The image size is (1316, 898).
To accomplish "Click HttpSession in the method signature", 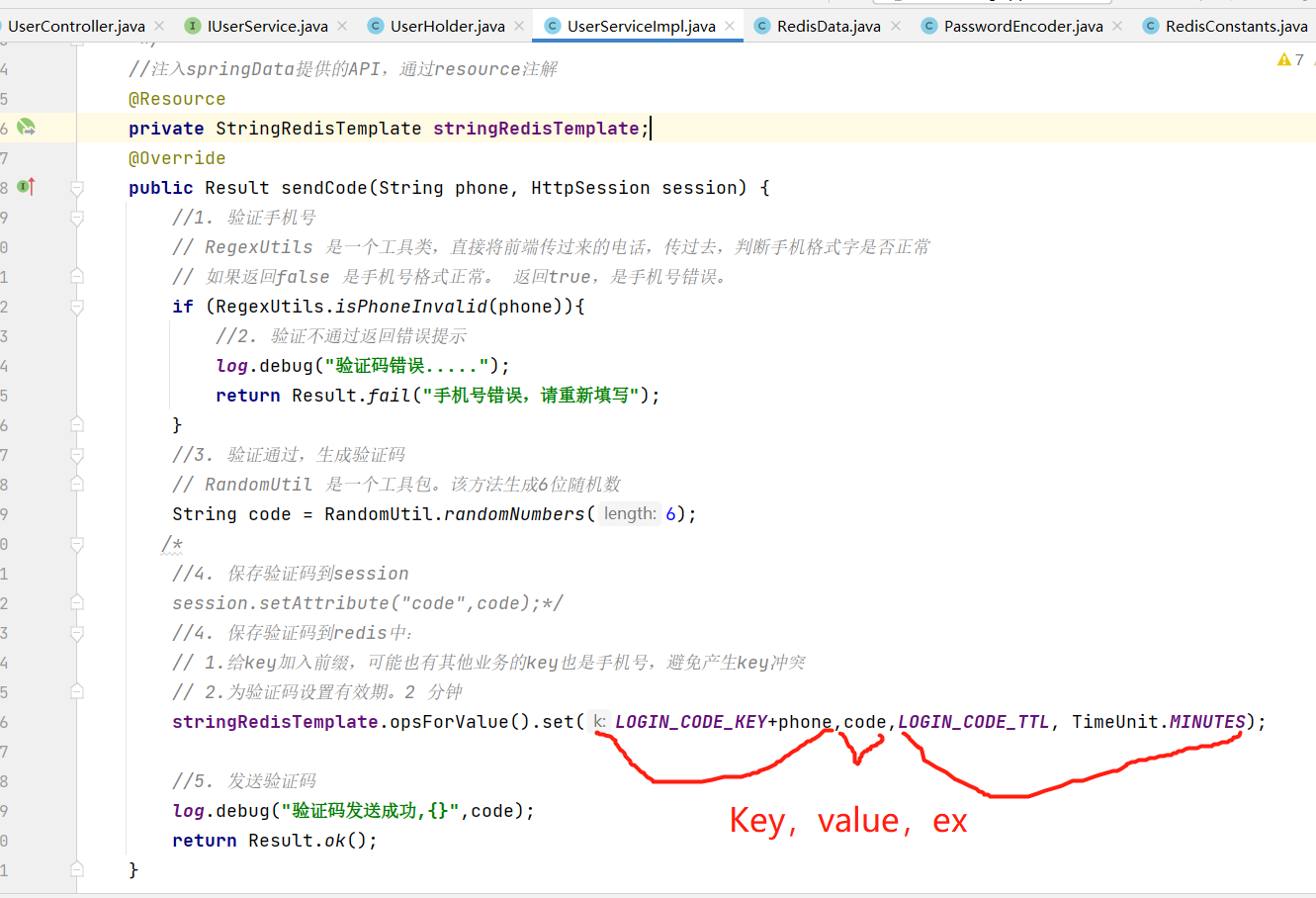I will click(590, 188).
